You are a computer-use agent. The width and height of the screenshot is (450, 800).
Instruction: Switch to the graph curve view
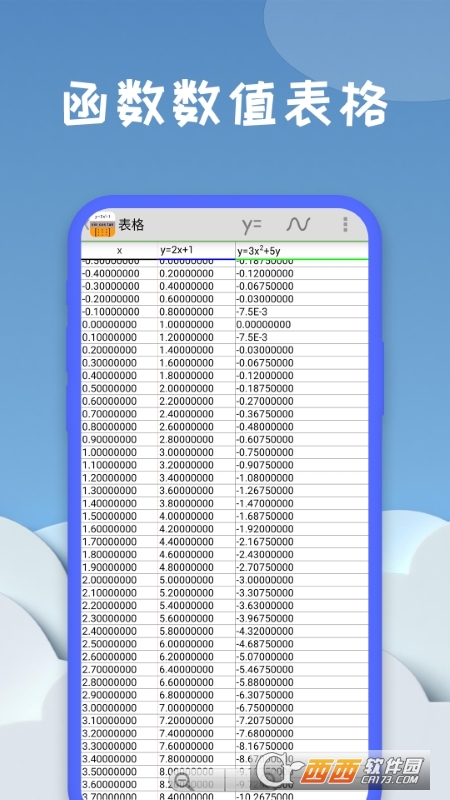pos(298,224)
